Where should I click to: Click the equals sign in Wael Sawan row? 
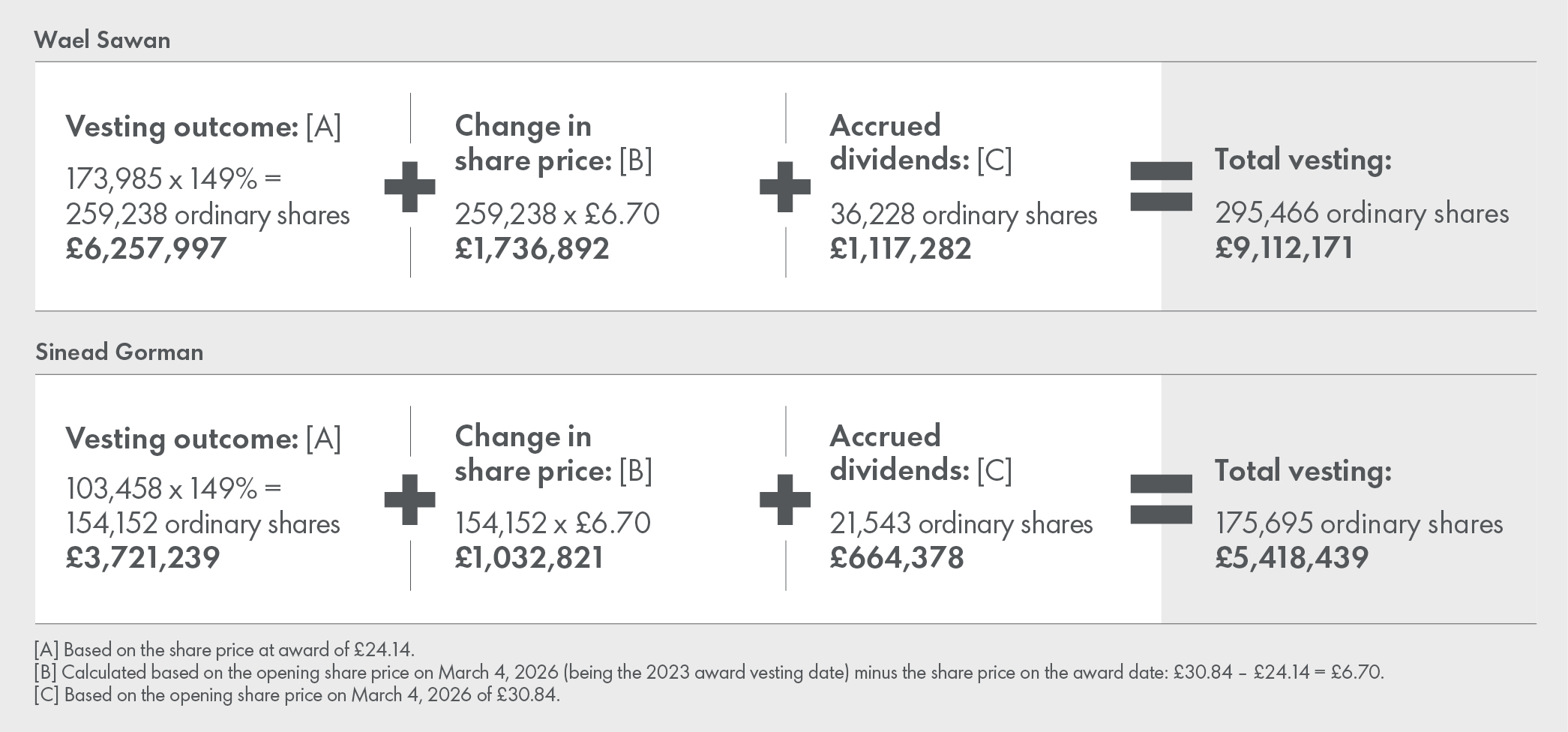click(1161, 186)
